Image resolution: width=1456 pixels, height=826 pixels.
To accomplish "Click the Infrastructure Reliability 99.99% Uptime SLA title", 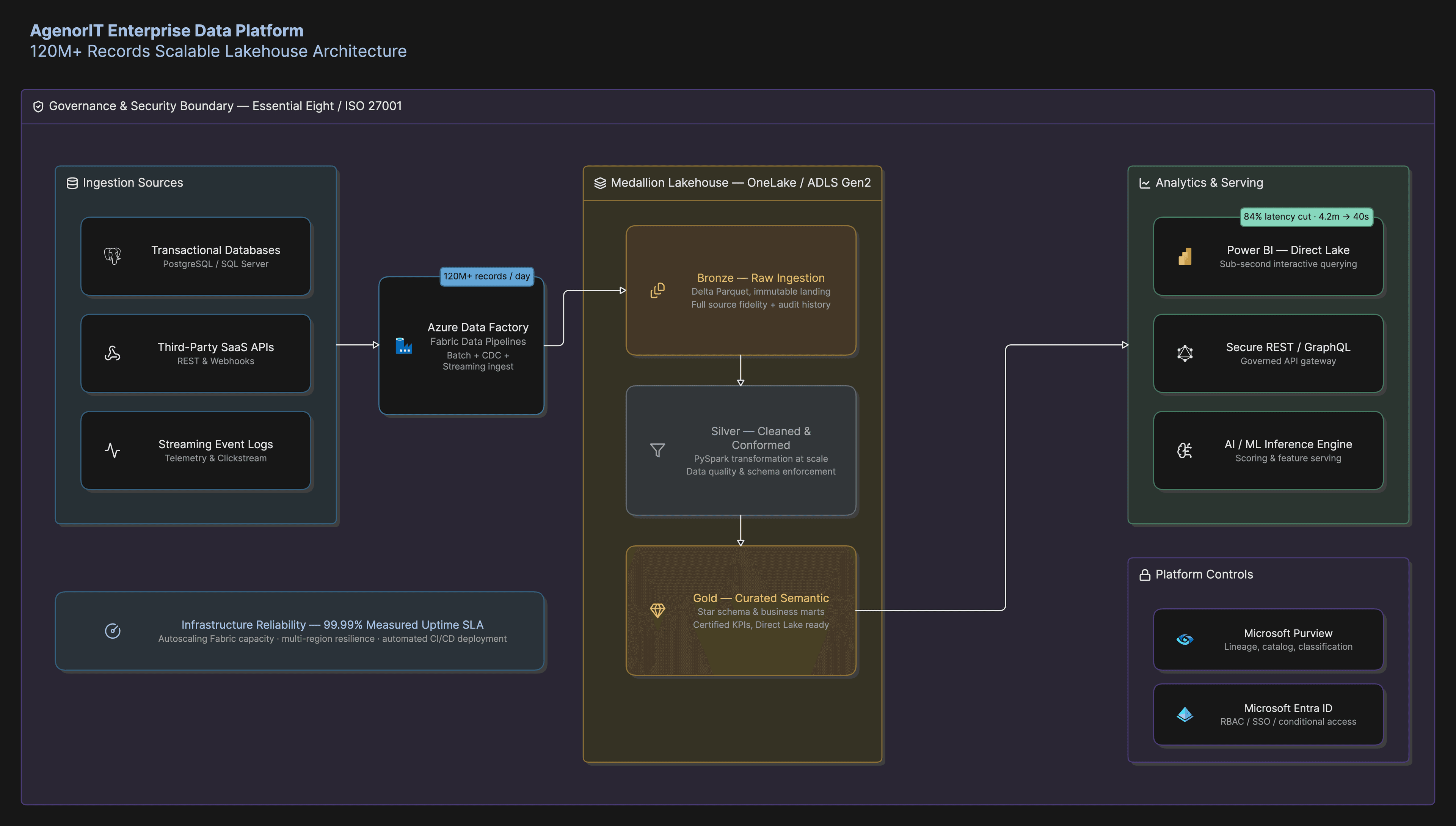I will (x=333, y=625).
